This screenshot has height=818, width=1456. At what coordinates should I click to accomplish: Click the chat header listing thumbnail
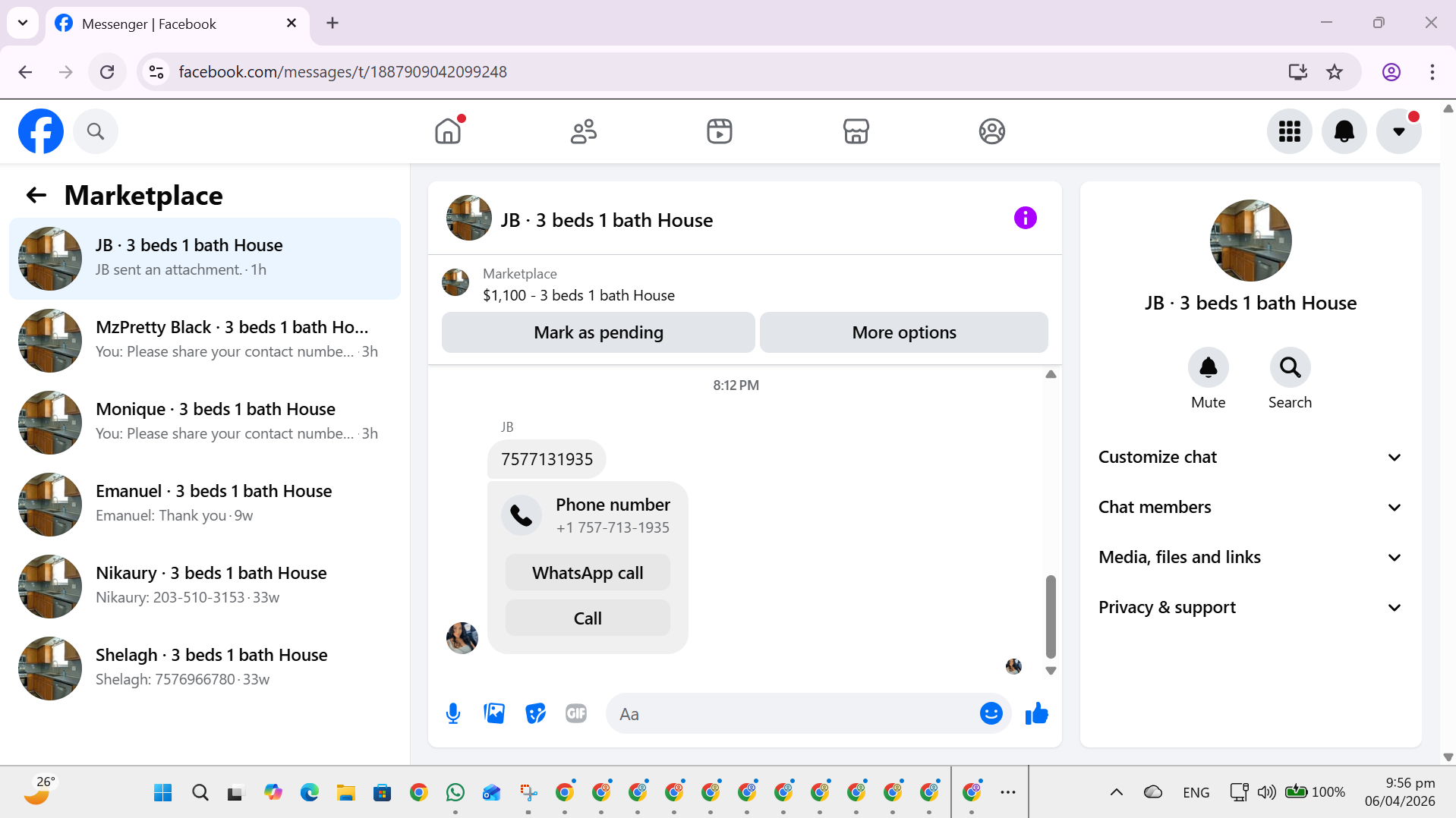coord(469,219)
